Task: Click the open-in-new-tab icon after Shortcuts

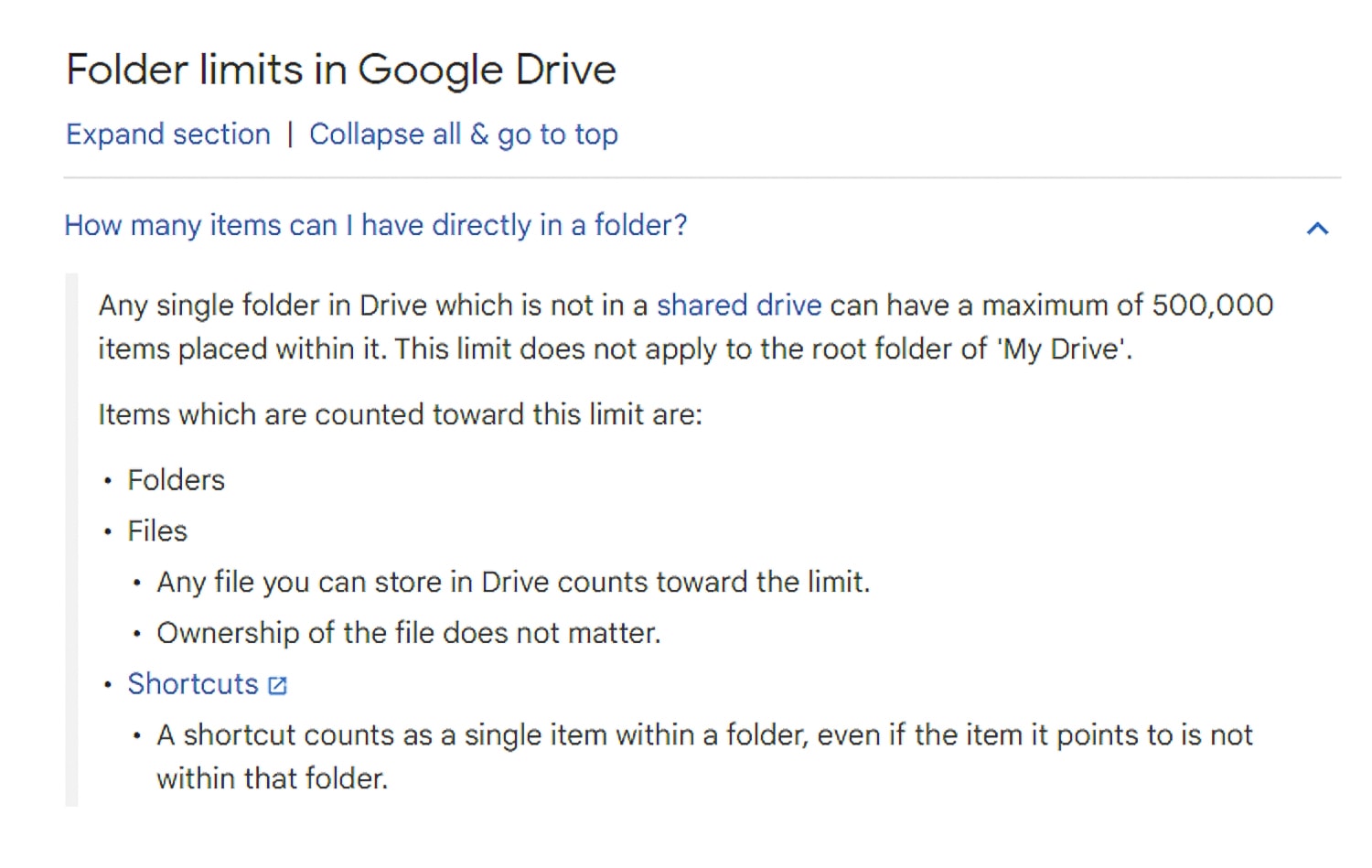Action: (x=278, y=684)
